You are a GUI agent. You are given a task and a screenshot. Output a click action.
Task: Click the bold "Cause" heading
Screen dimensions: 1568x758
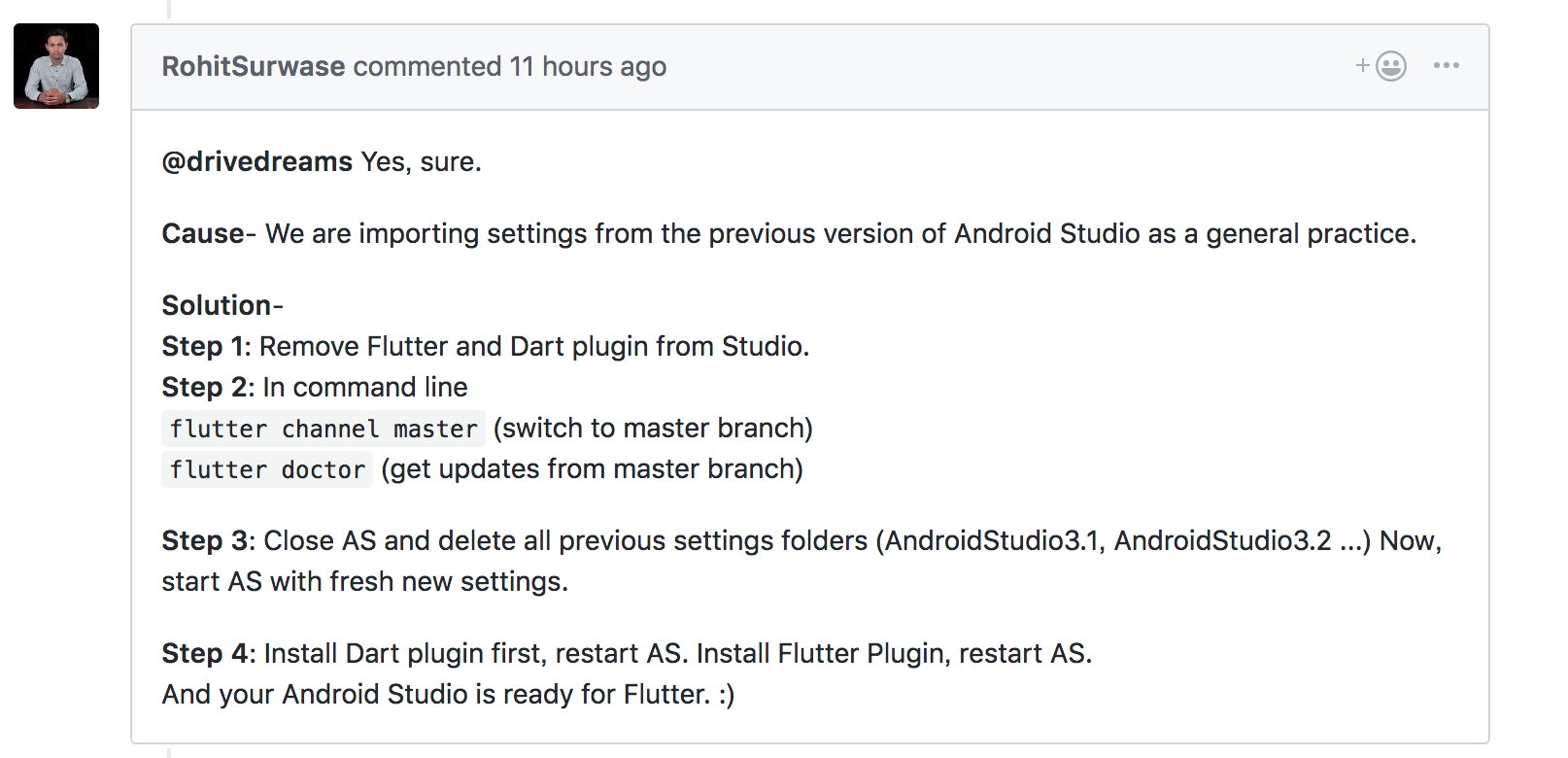[x=203, y=234]
